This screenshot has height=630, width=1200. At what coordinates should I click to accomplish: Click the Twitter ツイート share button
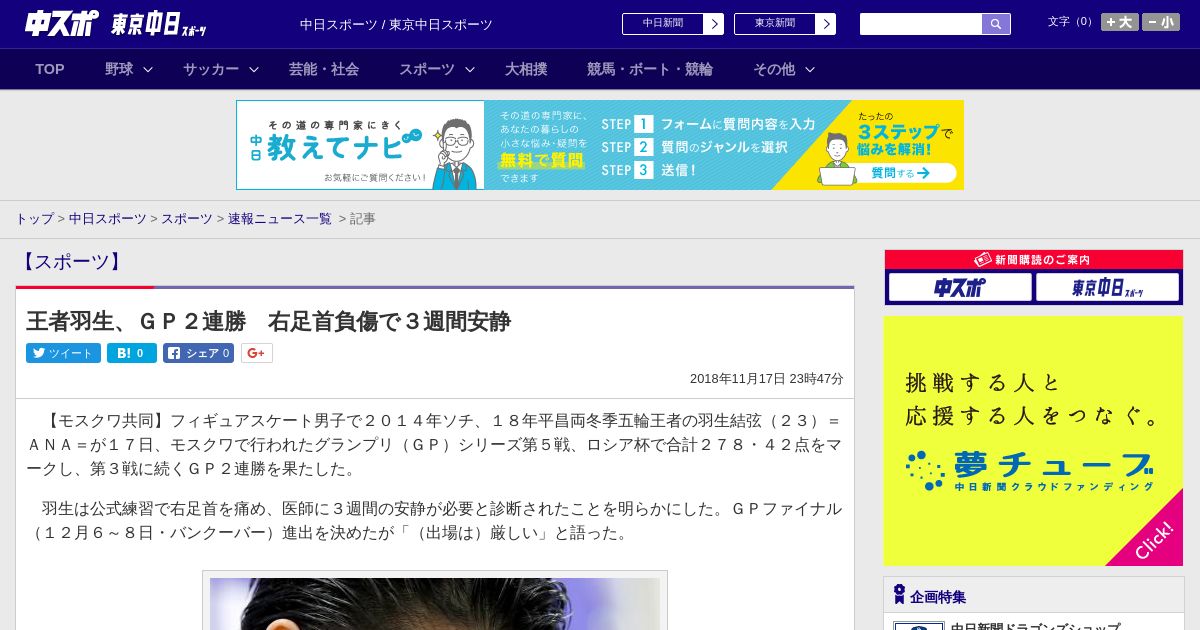pos(63,353)
